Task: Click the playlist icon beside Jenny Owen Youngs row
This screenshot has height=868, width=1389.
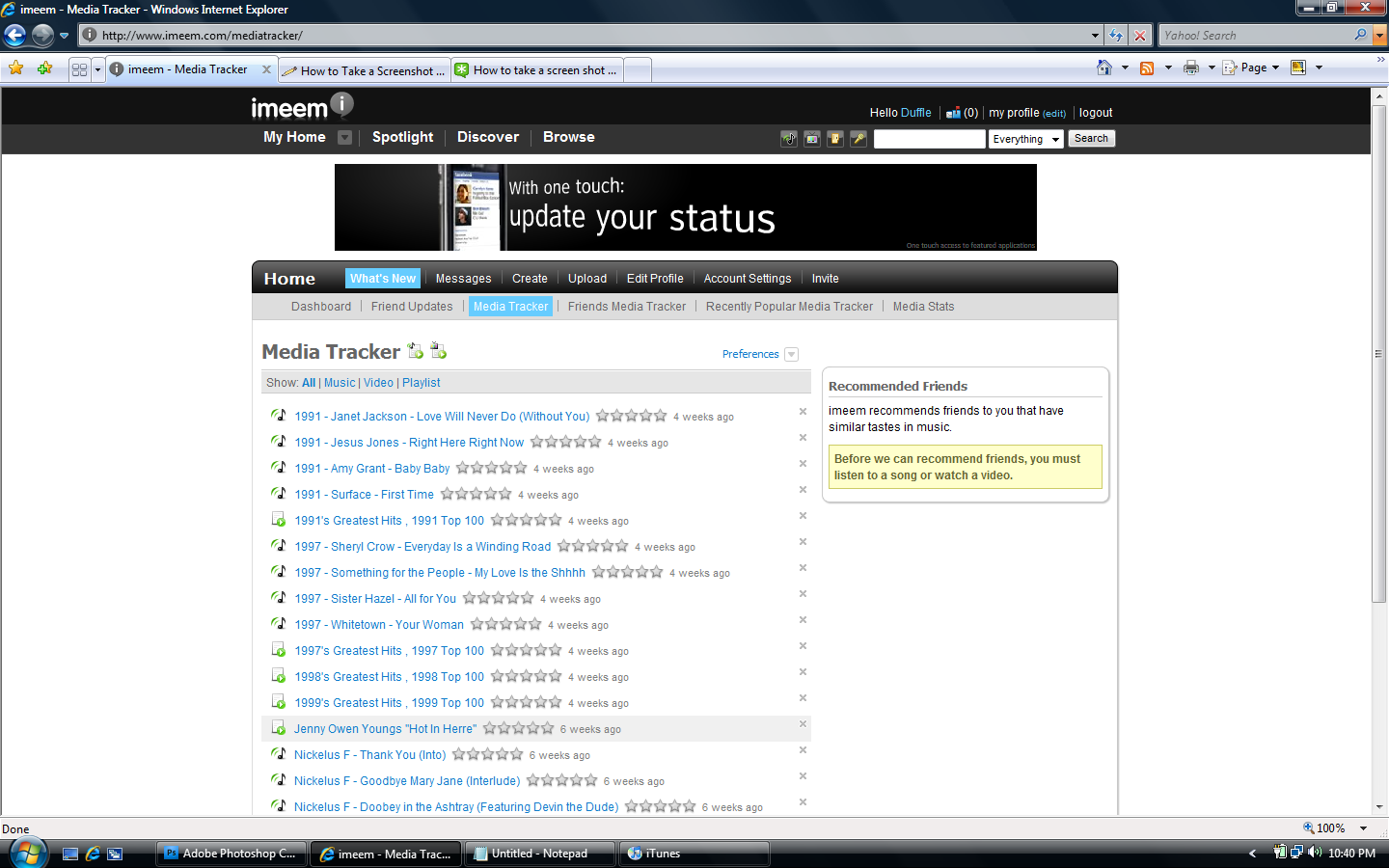Action: coord(279,728)
